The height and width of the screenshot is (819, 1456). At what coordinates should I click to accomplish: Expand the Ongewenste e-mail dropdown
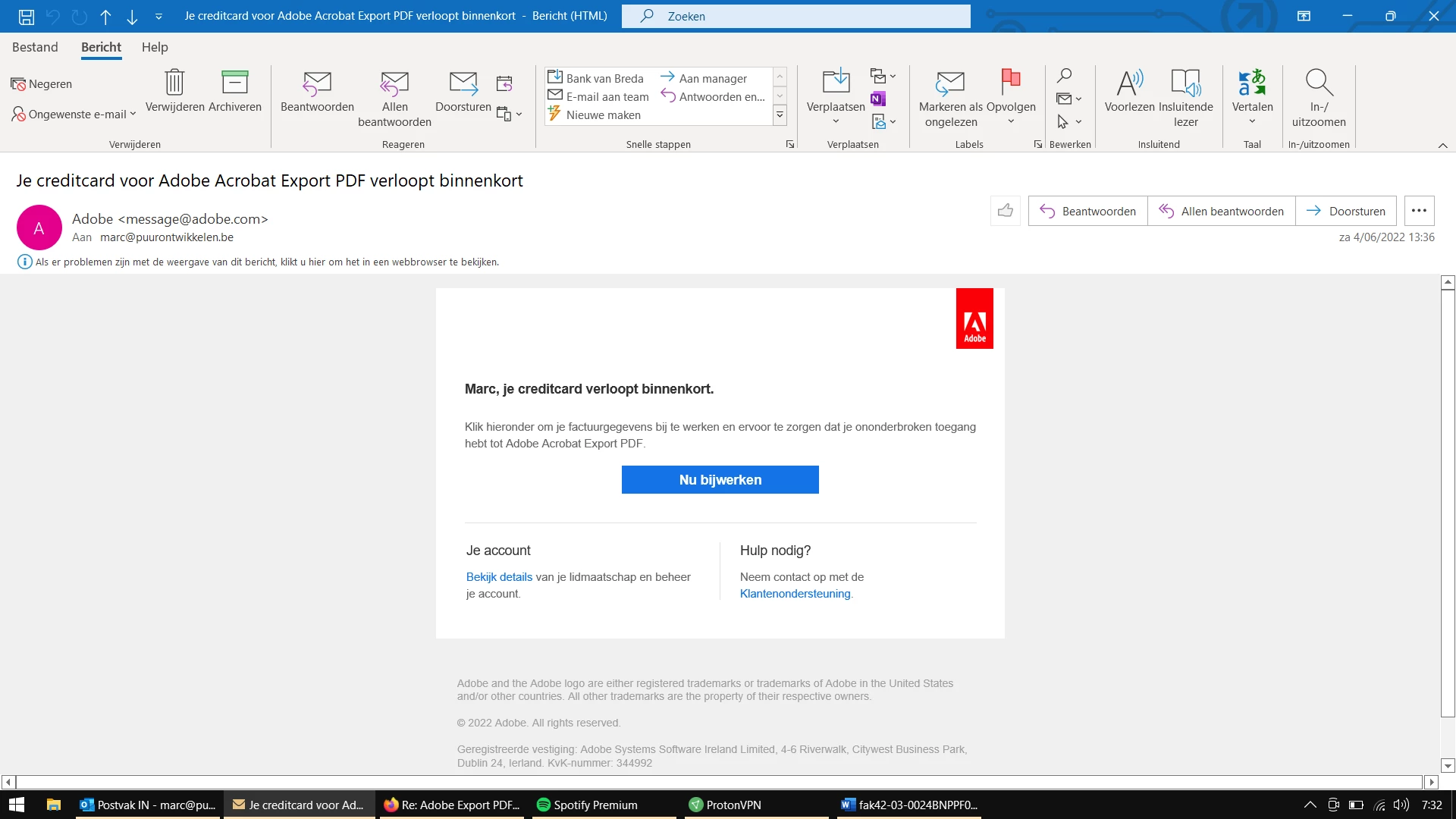(133, 115)
